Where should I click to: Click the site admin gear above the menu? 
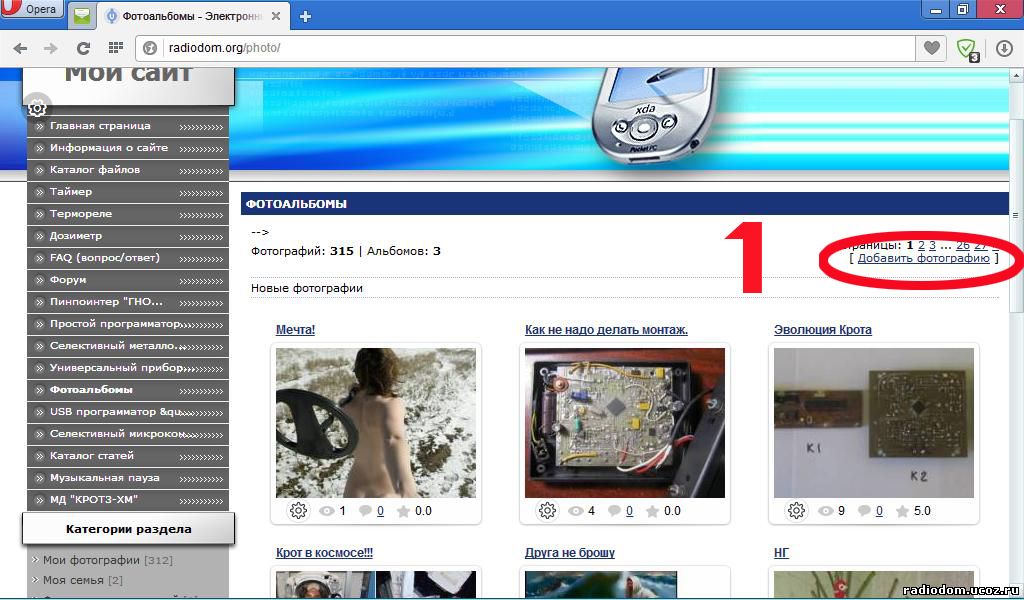(37, 106)
